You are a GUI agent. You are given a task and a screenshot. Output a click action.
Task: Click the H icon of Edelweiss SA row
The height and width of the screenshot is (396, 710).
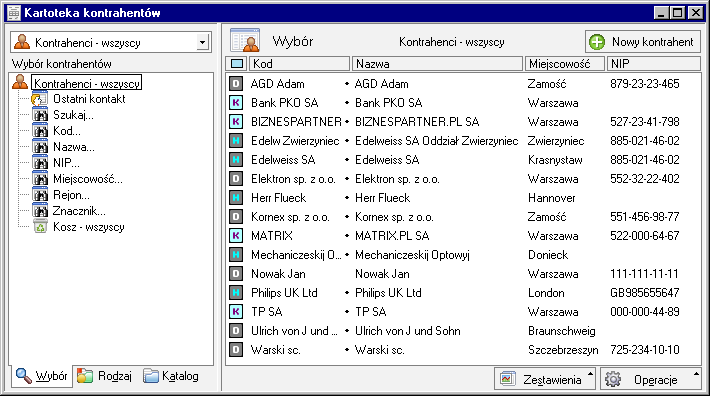[x=235, y=160]
